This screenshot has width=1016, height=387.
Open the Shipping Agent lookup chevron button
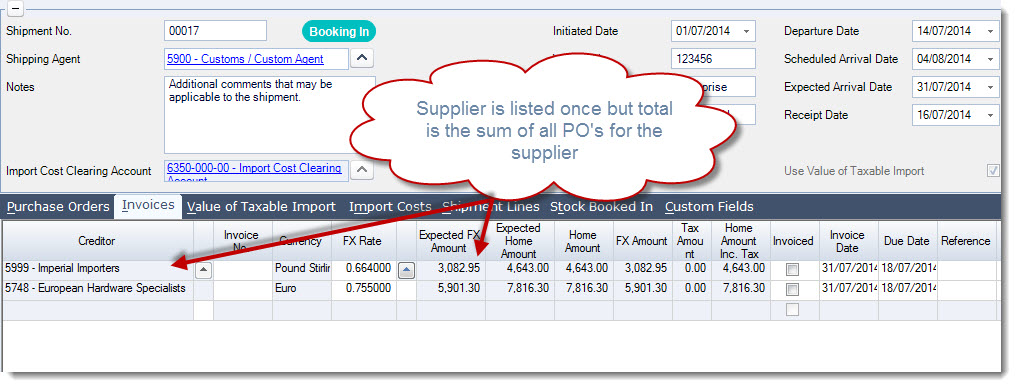point(362,58)
